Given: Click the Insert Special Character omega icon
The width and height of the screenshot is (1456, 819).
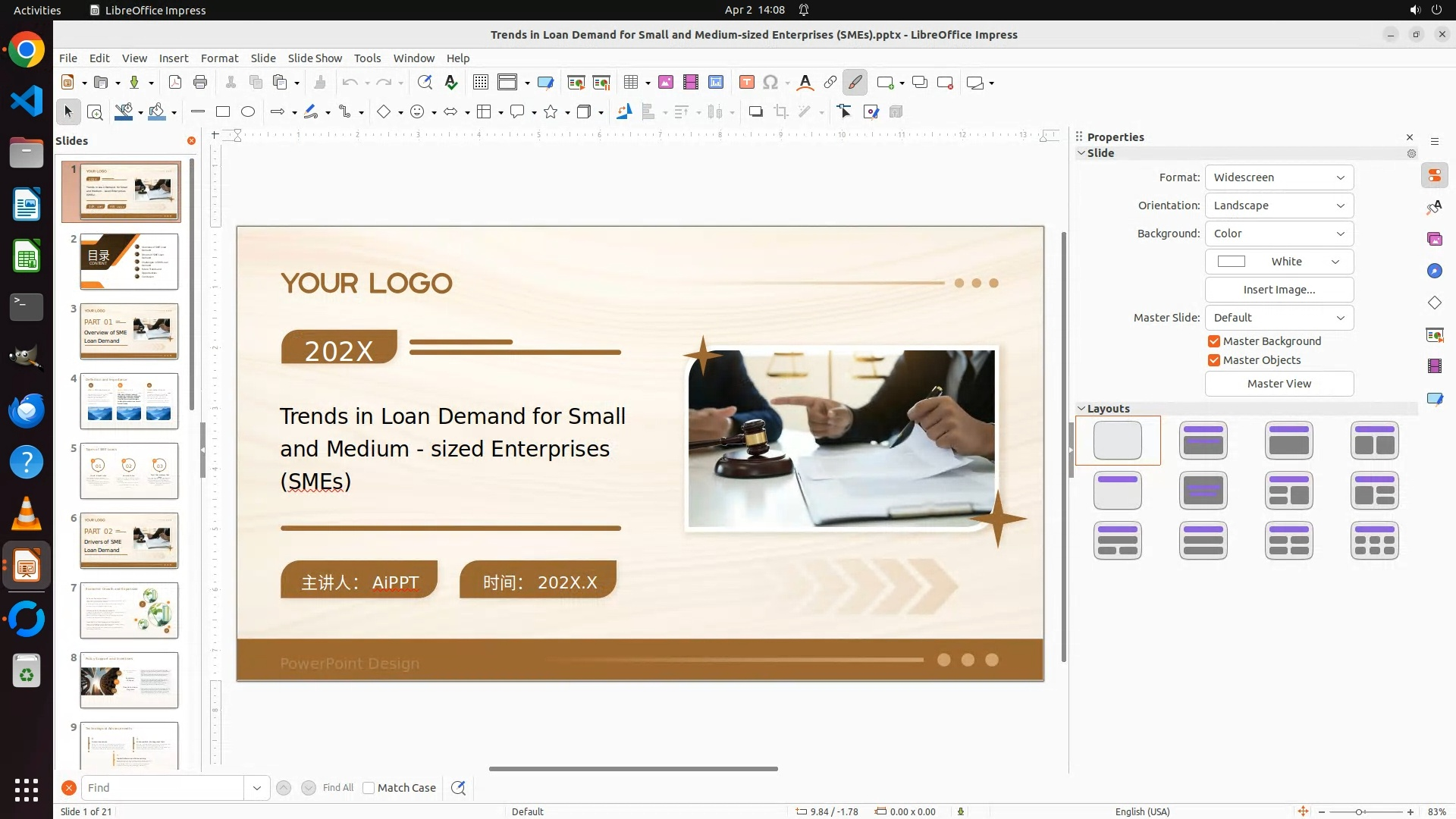Looking at the screenshot, I should click(770, 83).
